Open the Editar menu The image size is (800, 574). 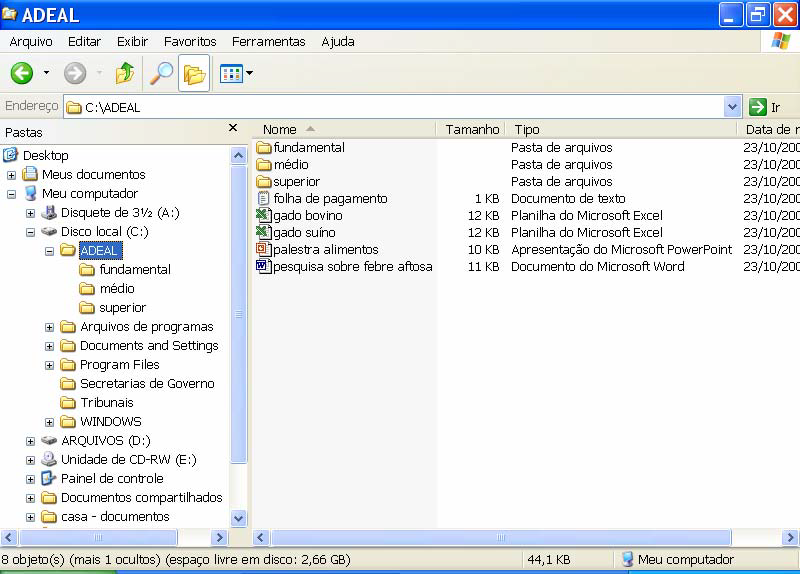[x=84, y=41]
